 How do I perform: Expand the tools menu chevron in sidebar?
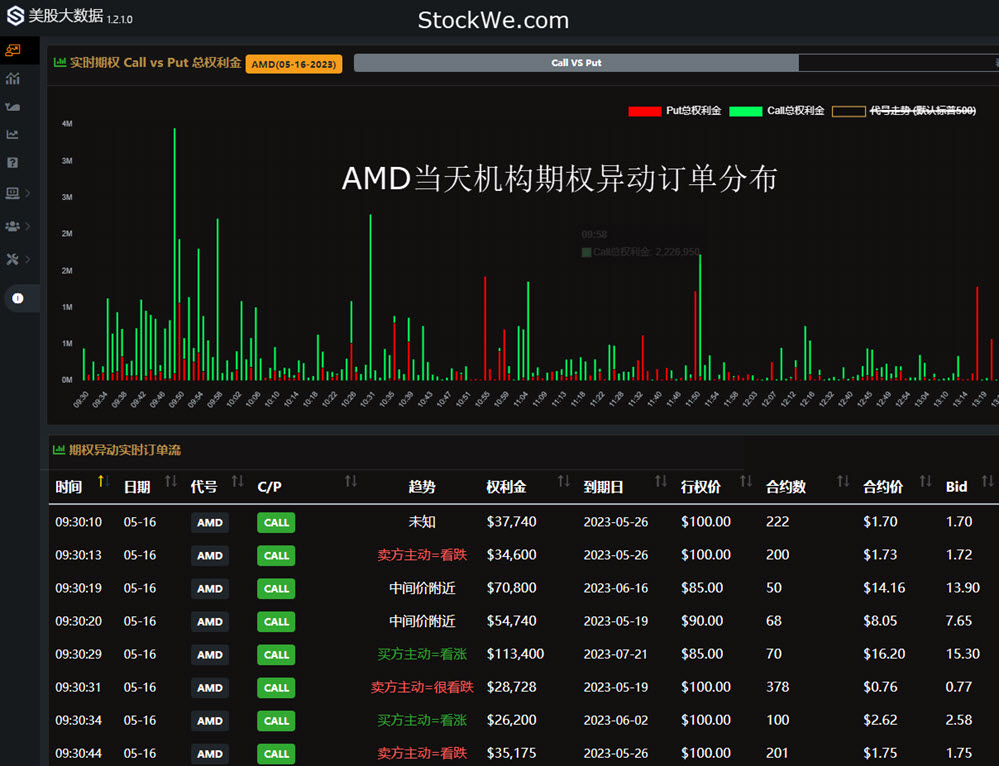pyautogui.click(x=28, y=259)
